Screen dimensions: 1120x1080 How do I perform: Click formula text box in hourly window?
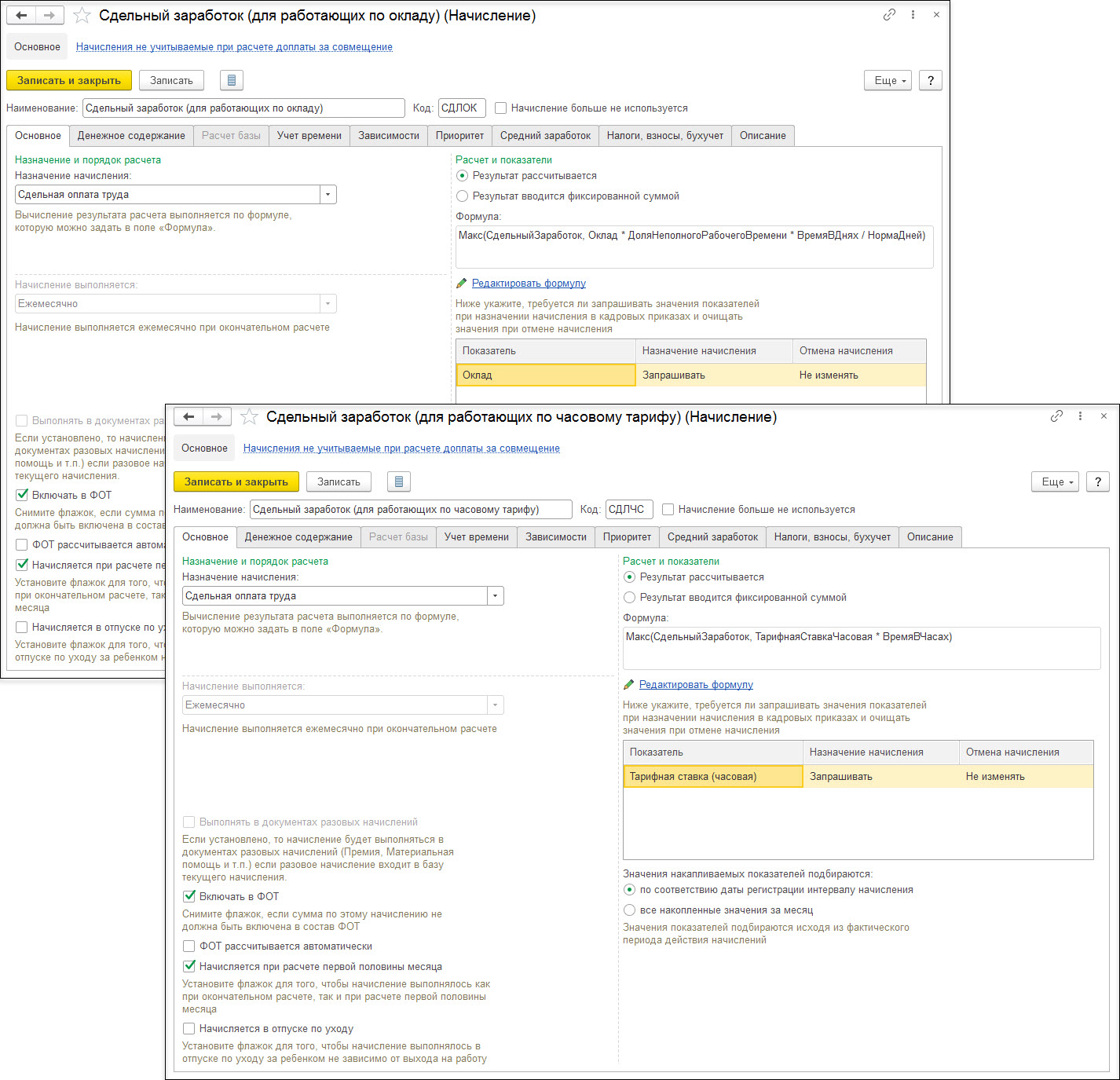862,648
